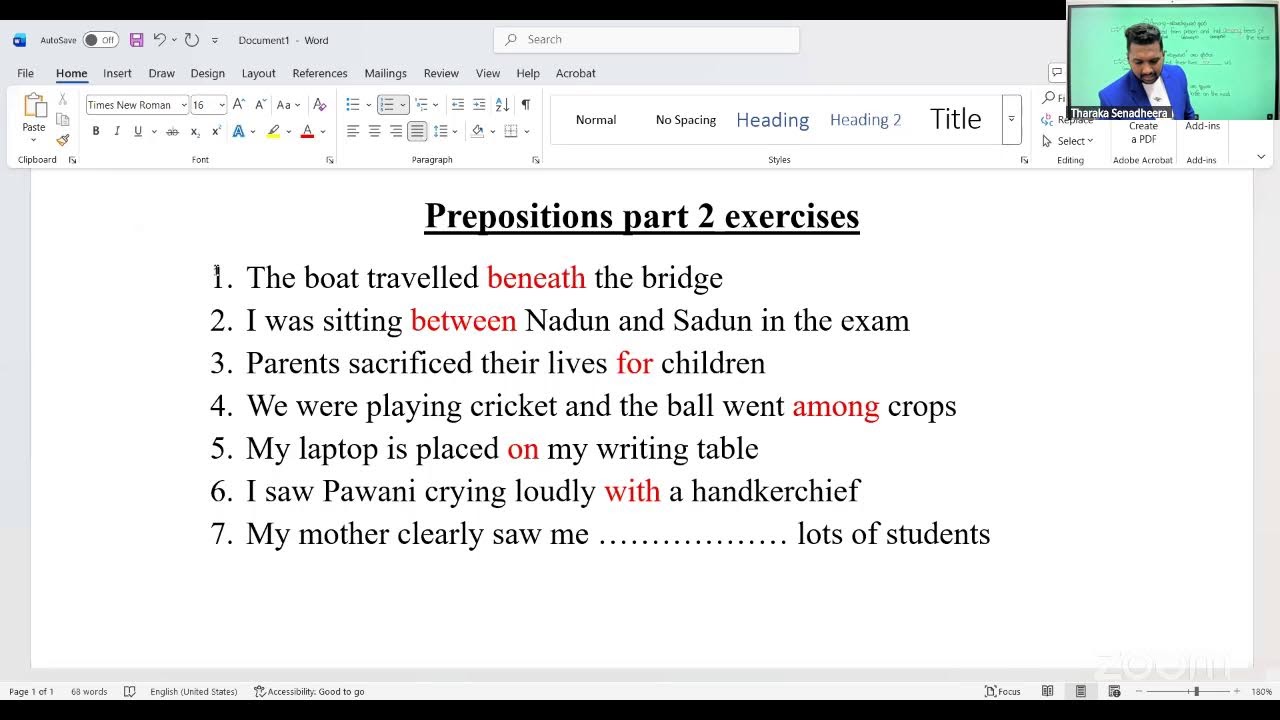1280x720 pixels.
Task: Apply subscript formatting
Action: (x=195, y=131)
